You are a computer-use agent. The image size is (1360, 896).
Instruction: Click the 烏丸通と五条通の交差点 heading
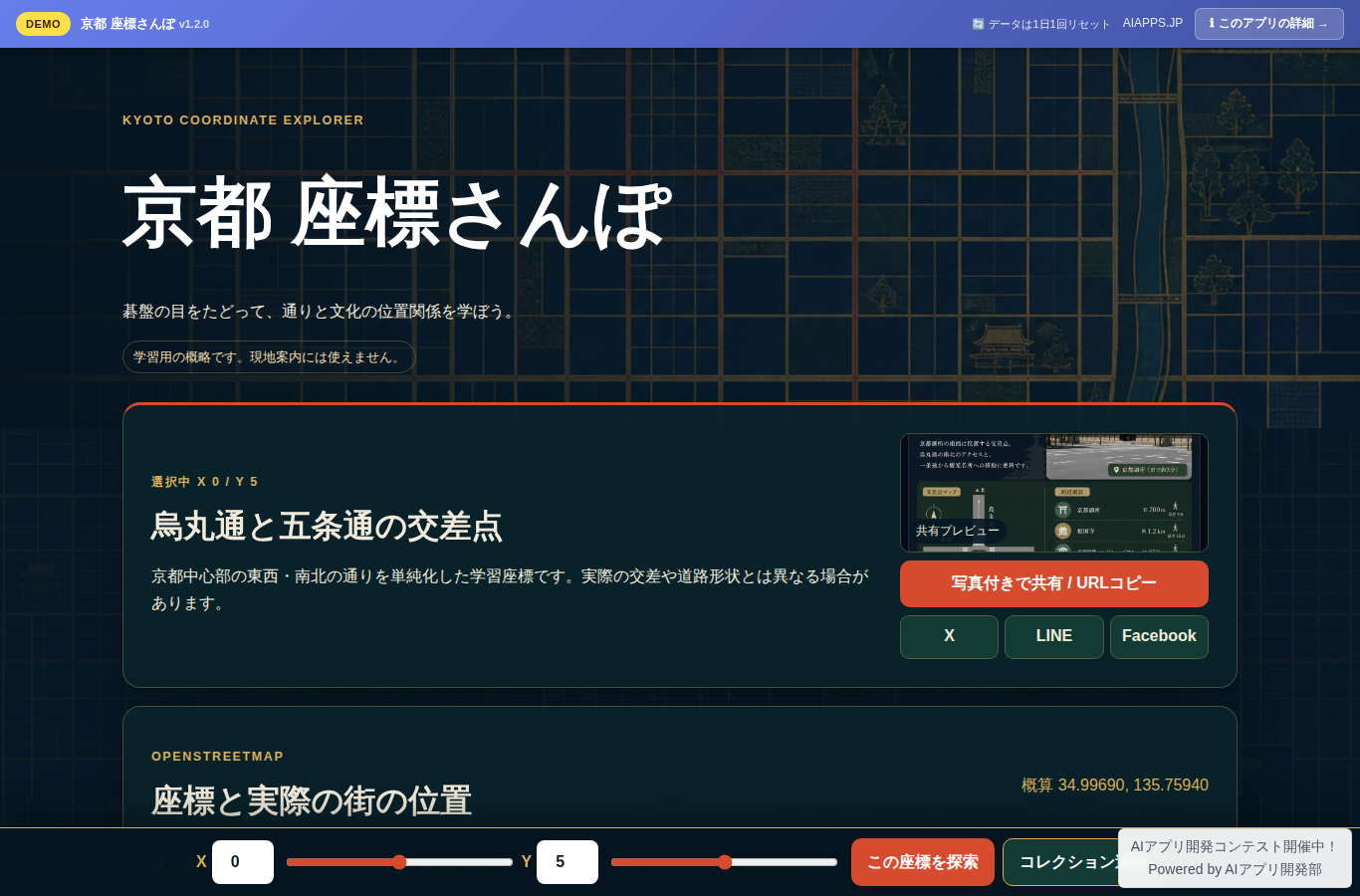coord(327,526)
